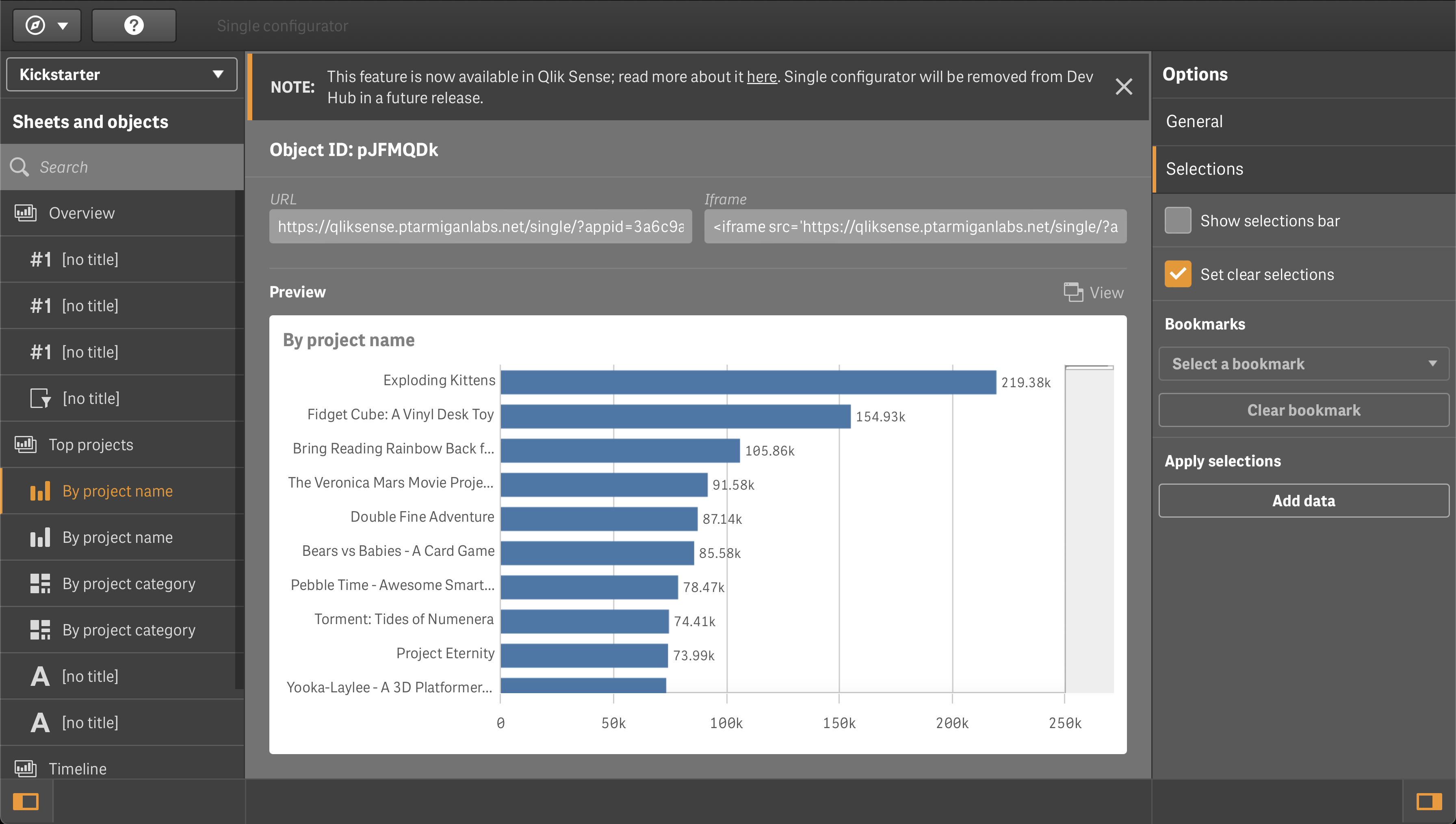Open the Selections options section
The image size is (1456, 824).
pyautogui.click(x=1204, y=169)
